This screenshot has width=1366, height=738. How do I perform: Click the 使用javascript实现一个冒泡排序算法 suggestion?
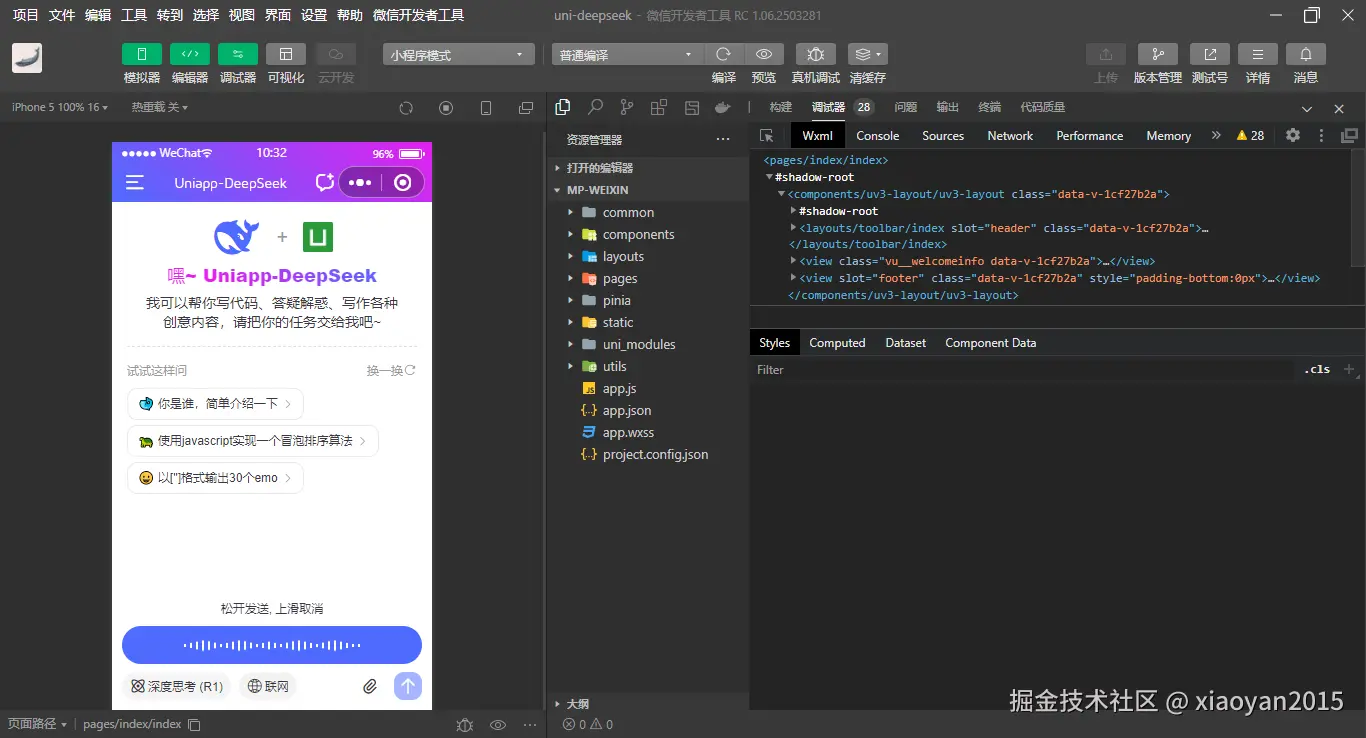pos(253,440)
